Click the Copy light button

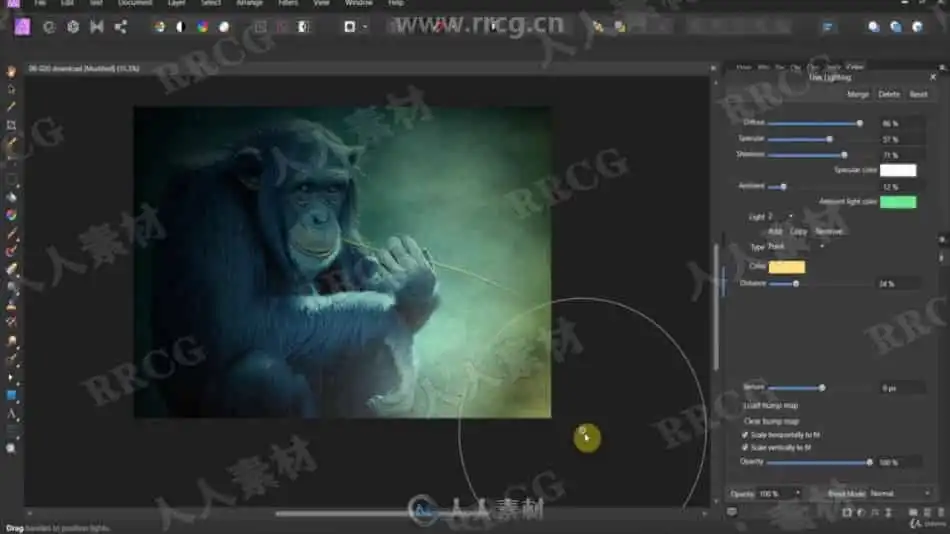(x=799, y=232)
